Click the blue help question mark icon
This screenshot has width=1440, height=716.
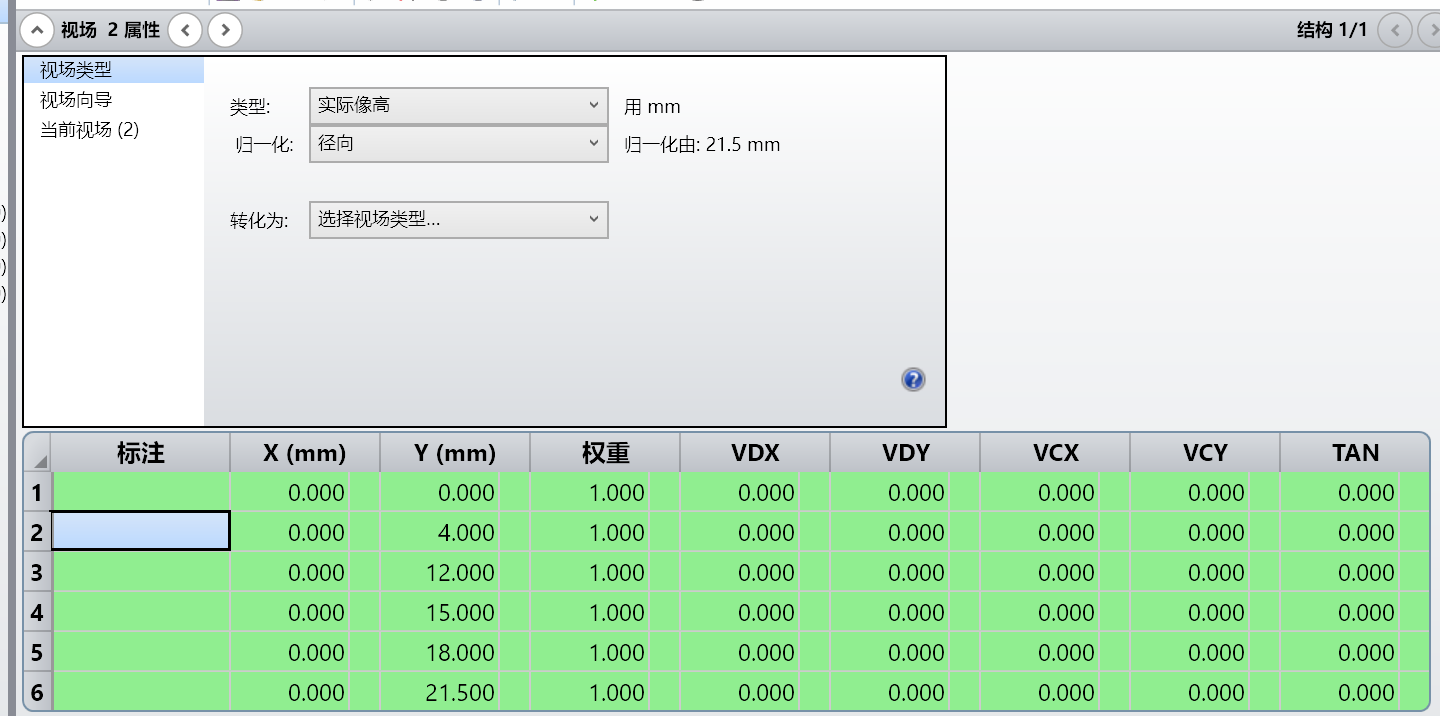[912, 380]
